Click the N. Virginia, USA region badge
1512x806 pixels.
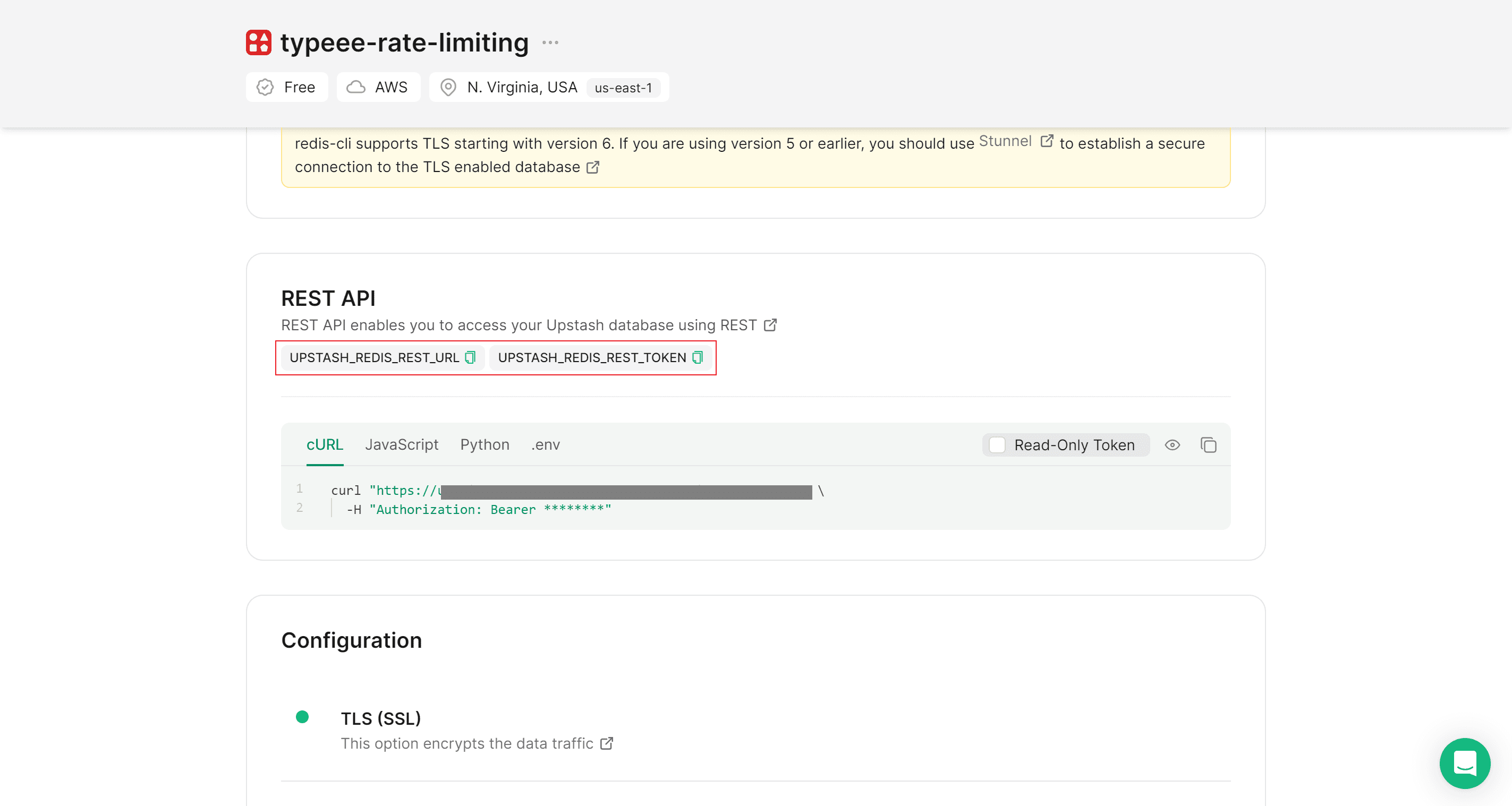[x=549, y=88]
